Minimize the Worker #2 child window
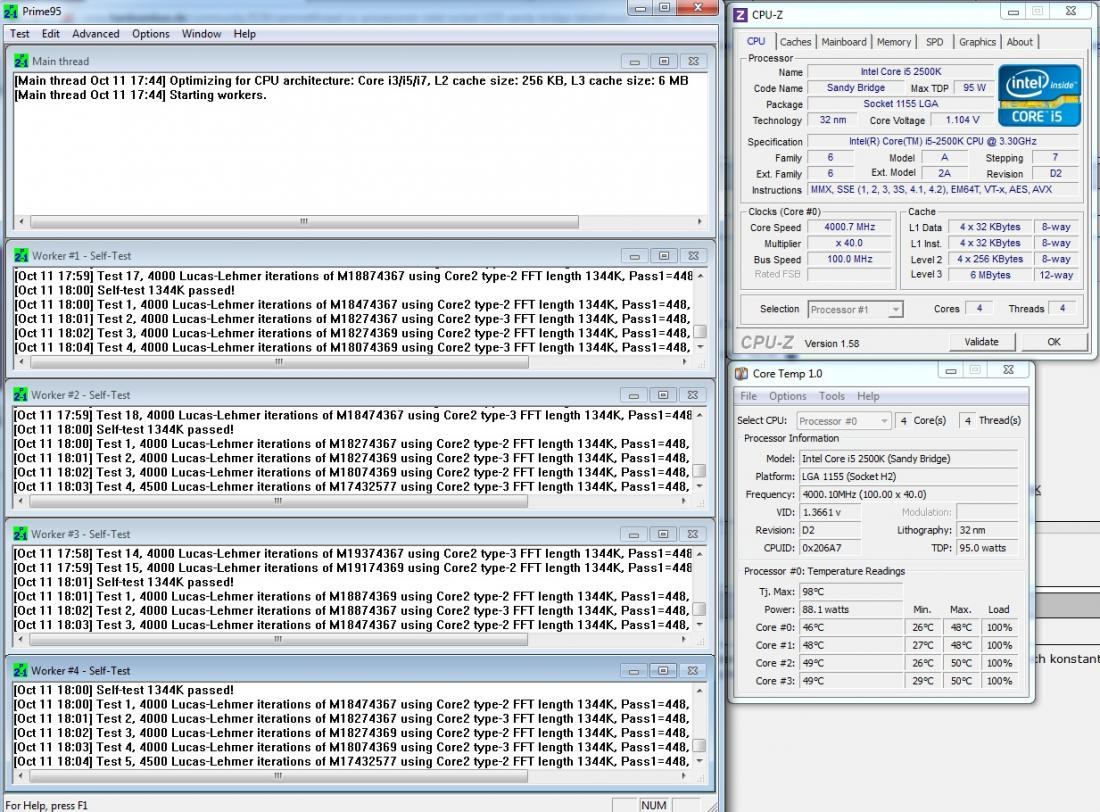The height and width of the screenshot is (812, 1100). [x=633, y=395]
